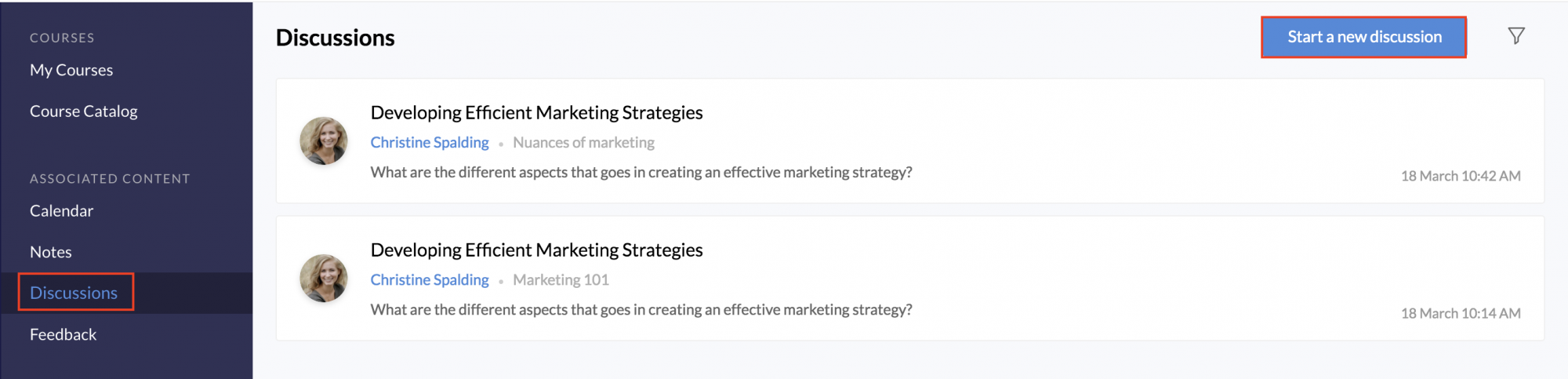Click Christine Spalding name in second post
Screen dimensions: 1568x379
[x=430, y=280]
